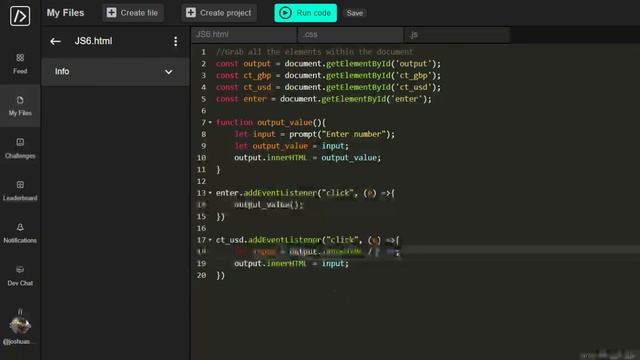This screenshot has width=640, height=360.
Task: Go back using the left arrow
Action: click(x=55, y=41)
